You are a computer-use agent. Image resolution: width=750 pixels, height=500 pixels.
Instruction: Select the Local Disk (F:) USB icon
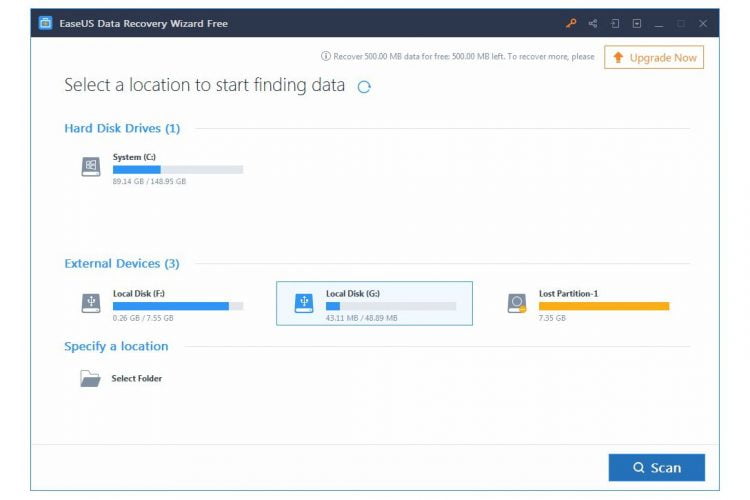pos(90,303)
